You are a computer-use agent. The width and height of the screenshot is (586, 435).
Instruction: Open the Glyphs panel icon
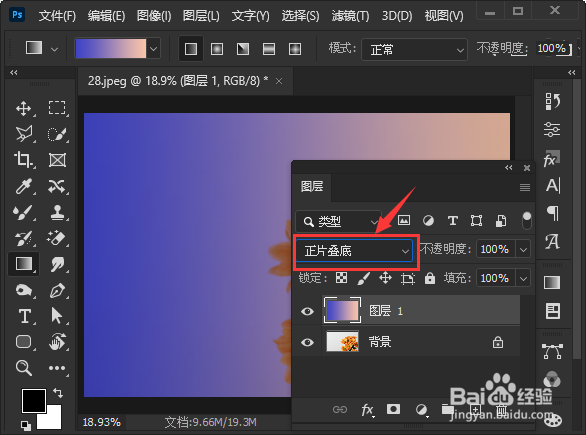coord(552,241)
